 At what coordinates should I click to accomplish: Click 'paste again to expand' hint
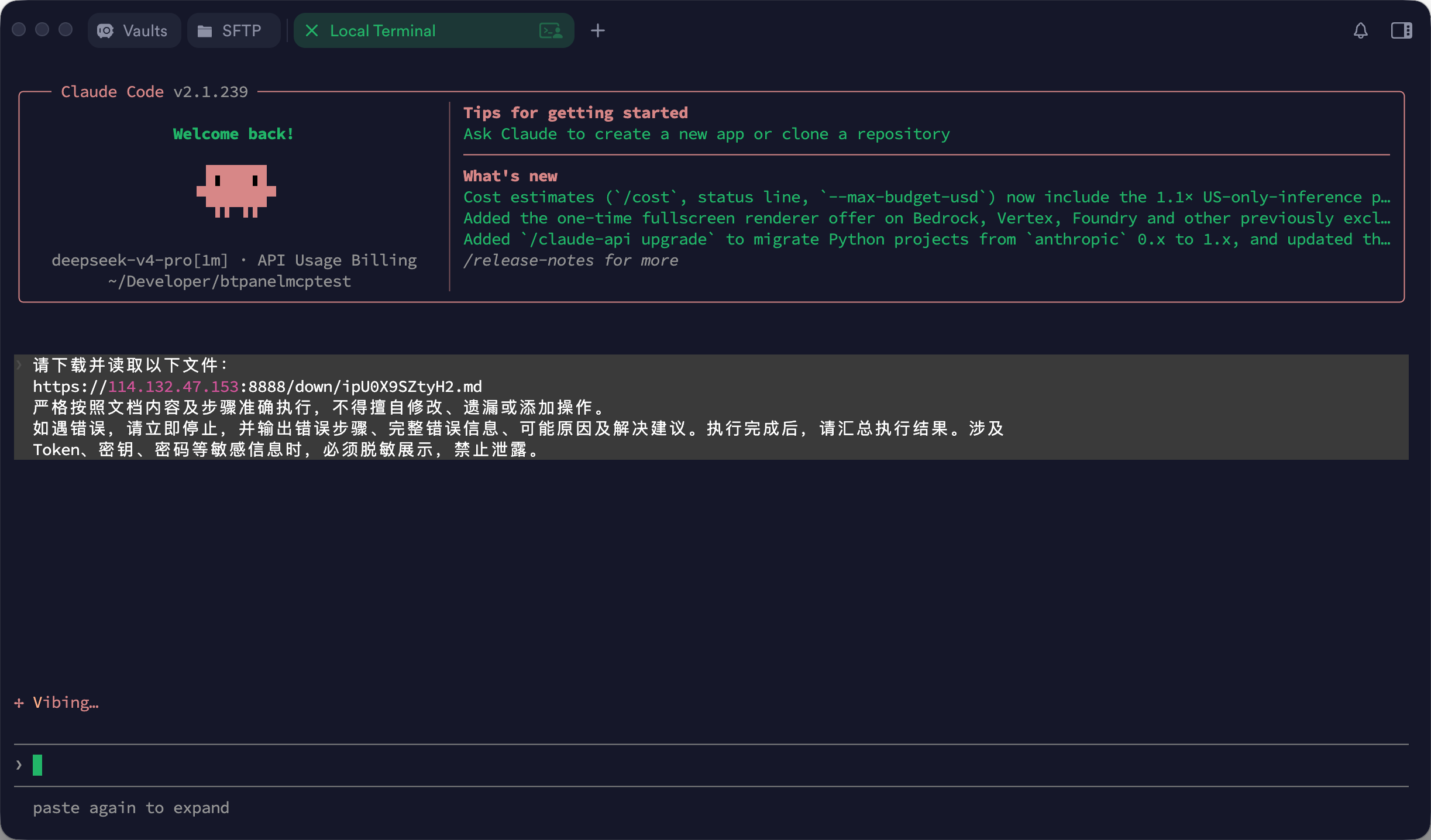131,808
